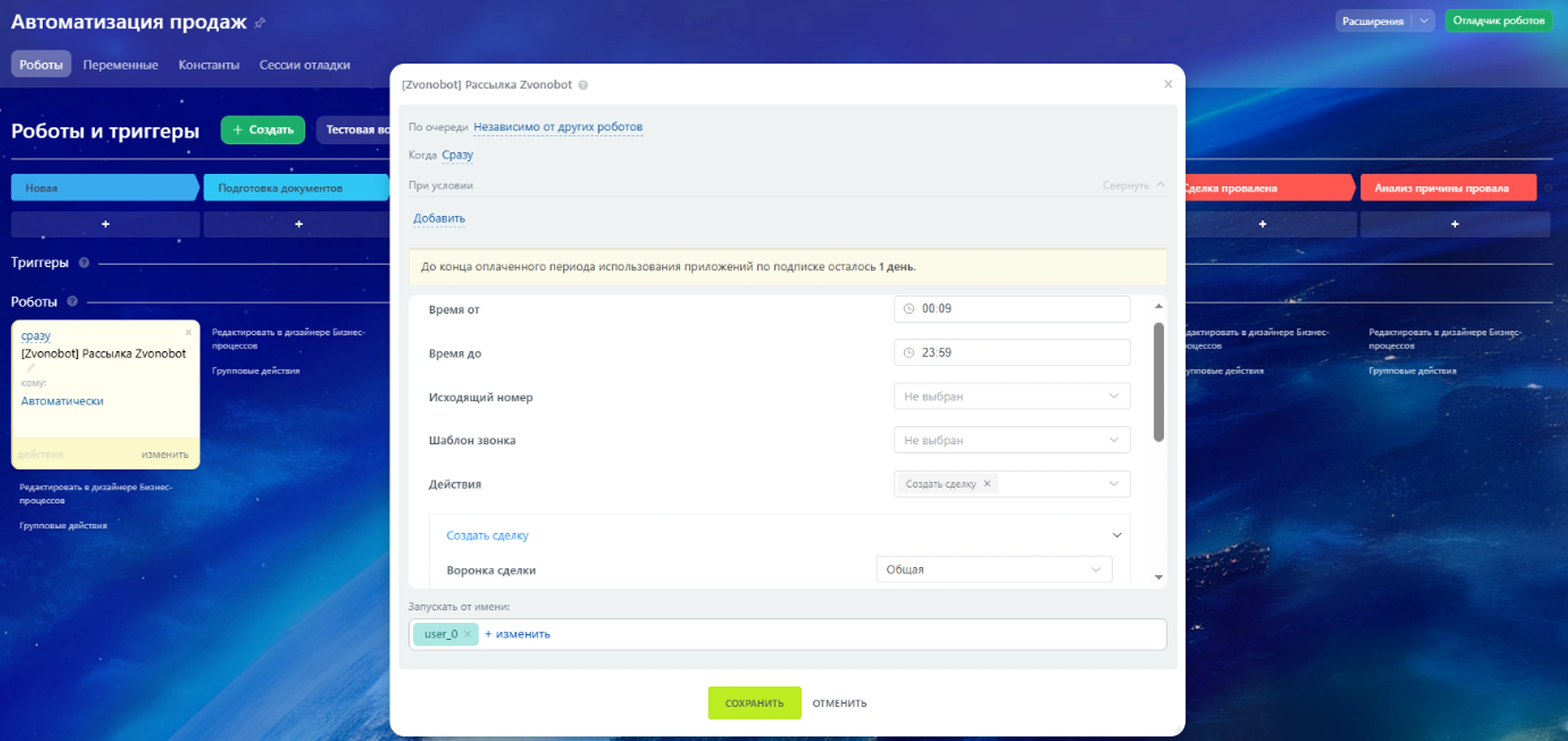Open help icon beside Zvonobot dialog title
The height and width of the screenshot is (741, 1568).
click(583, 85)
